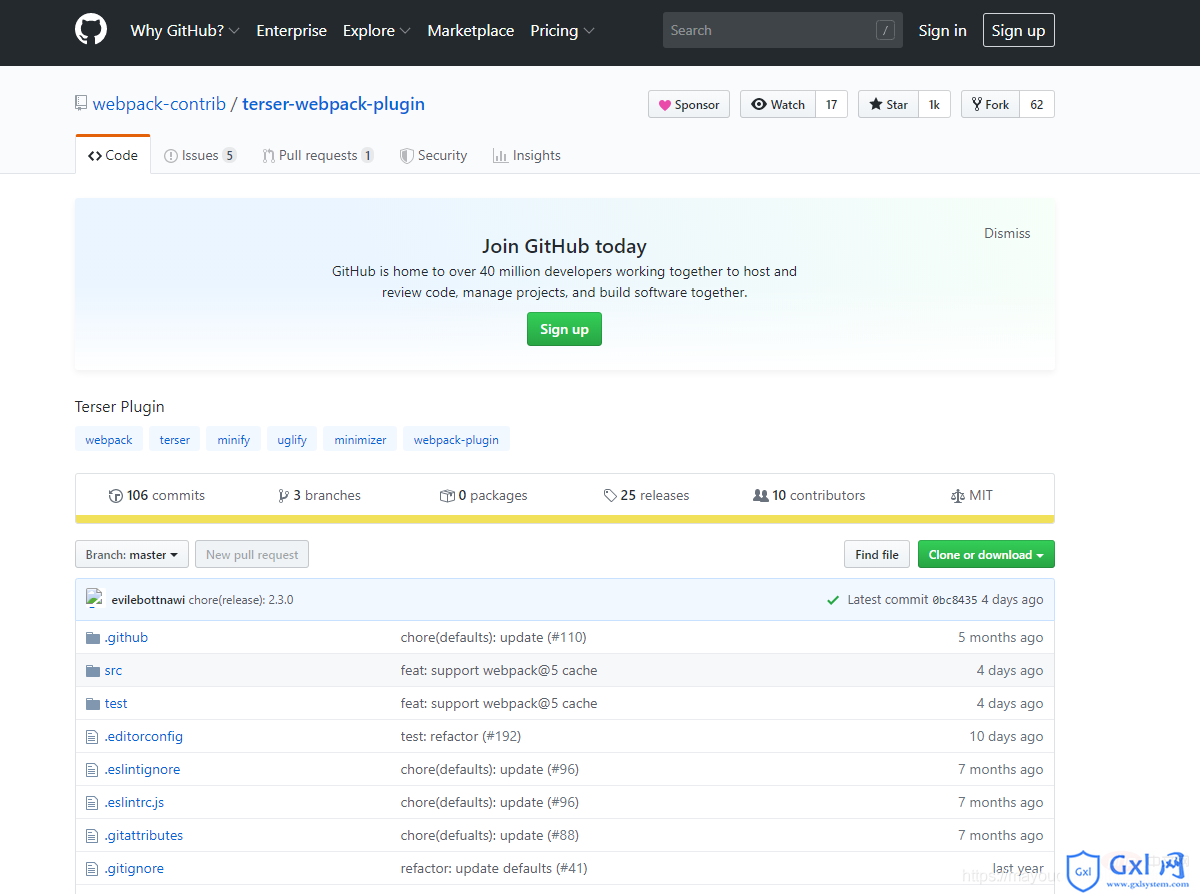Open commit 'test: refactor (#192)'
The height and width of the screenshot is (894, 1200).
coord(461,736)
